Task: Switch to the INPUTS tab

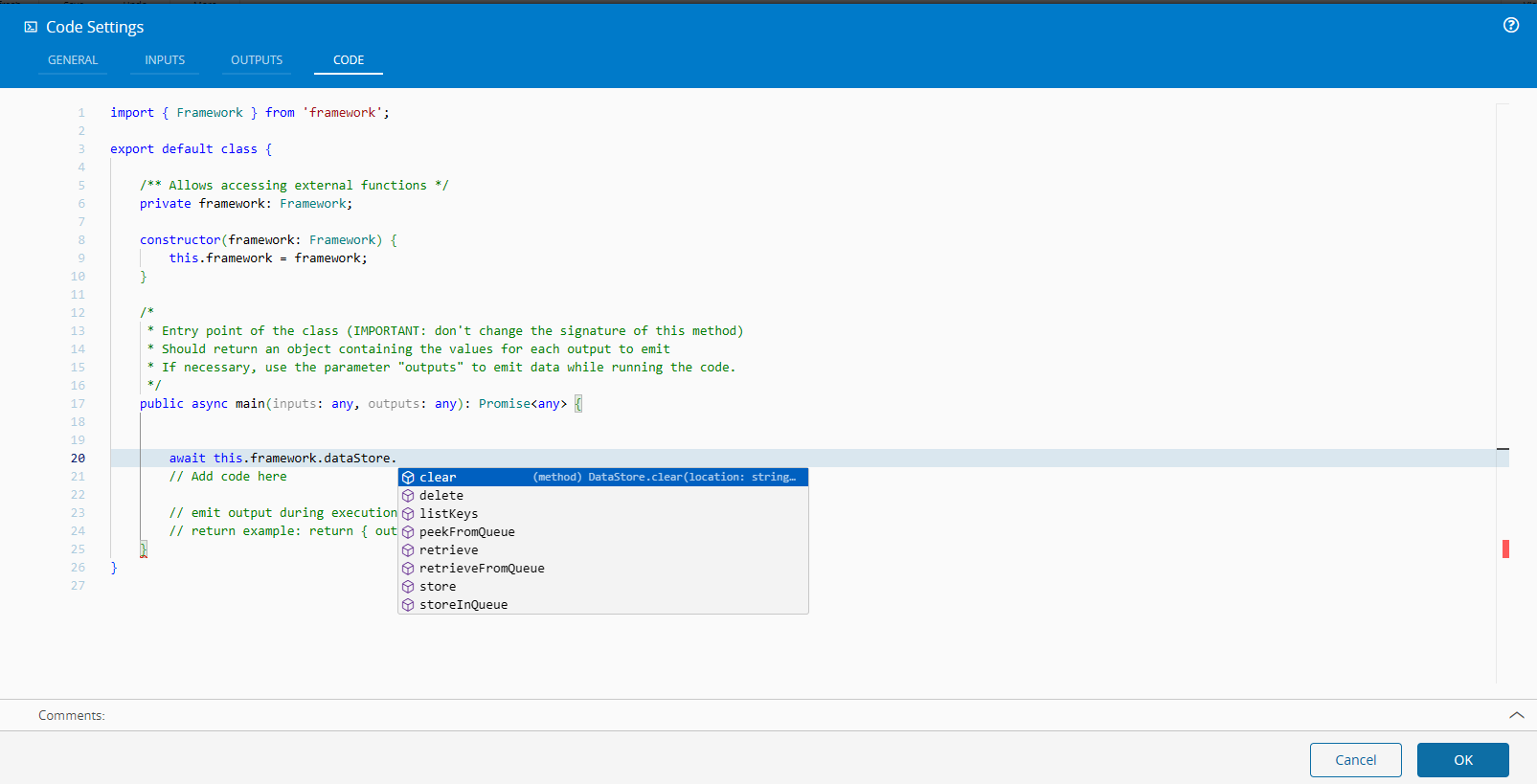Action: click(x=165, y=59)
